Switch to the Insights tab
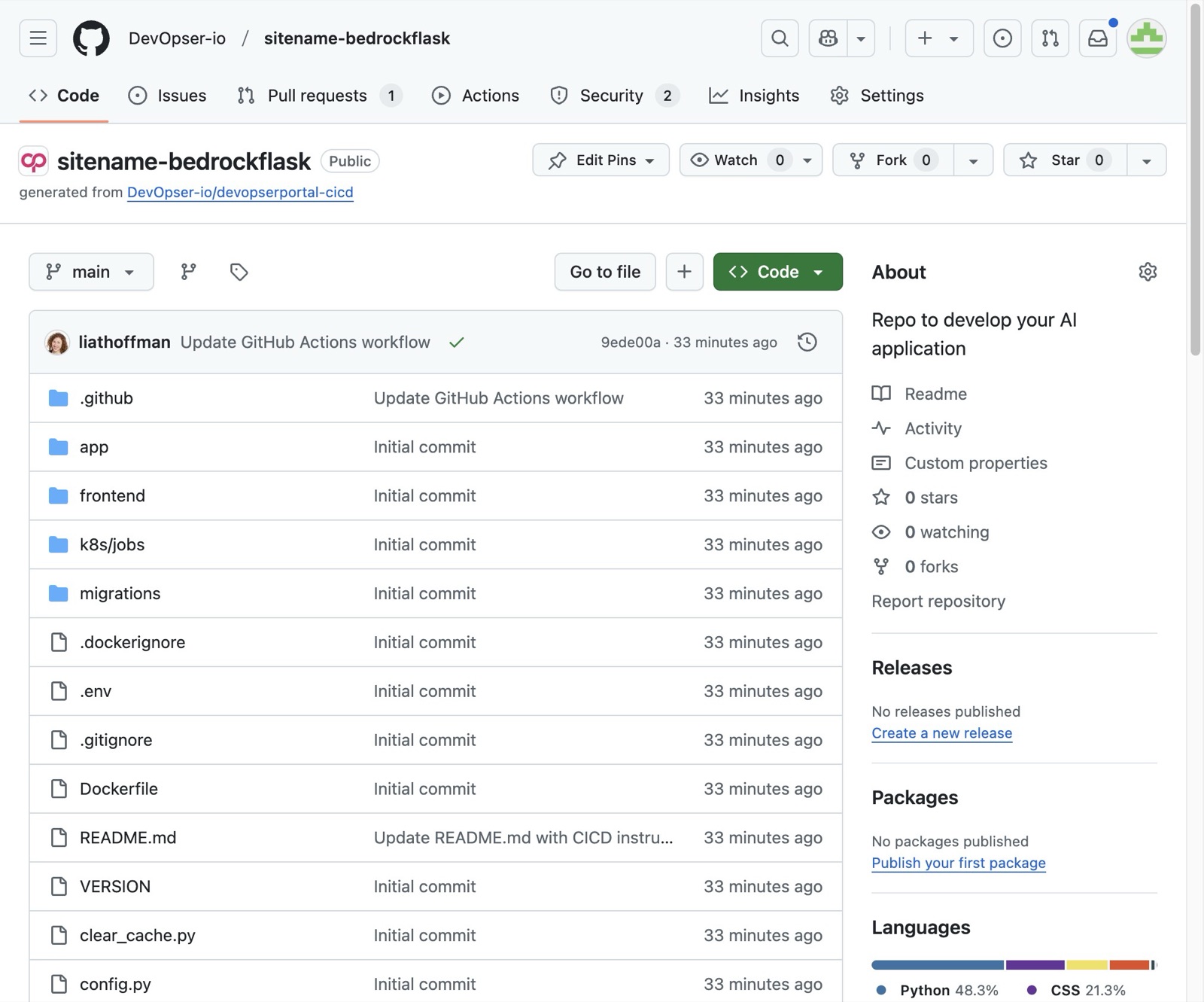Screen dimensions: 1204x1002 tap(754, 96)
